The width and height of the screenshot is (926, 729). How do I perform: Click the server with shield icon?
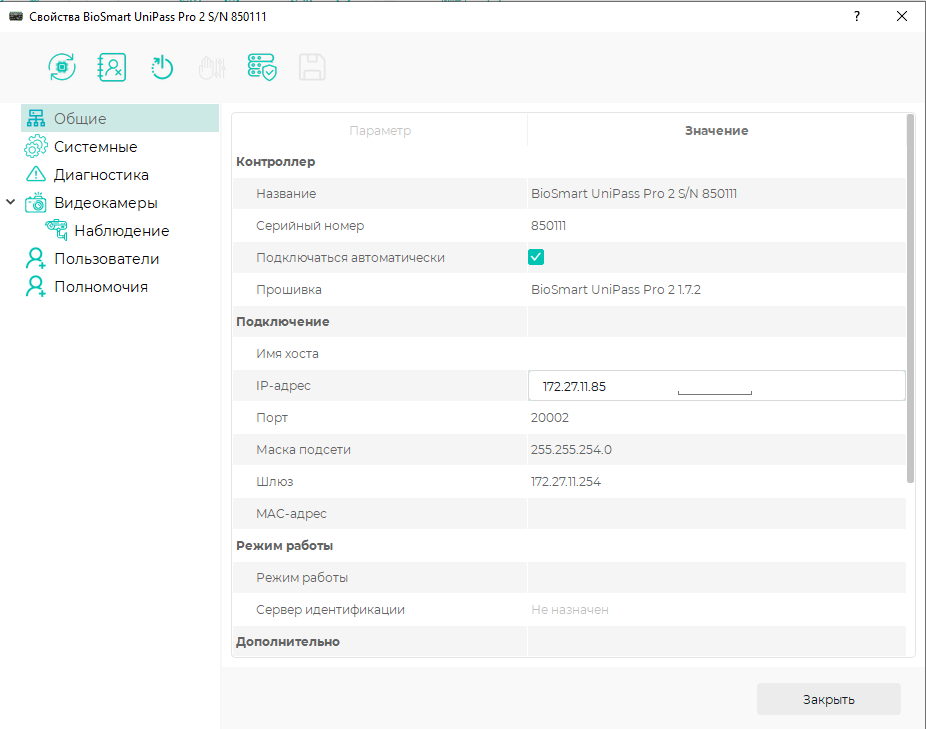click(262, 67)
